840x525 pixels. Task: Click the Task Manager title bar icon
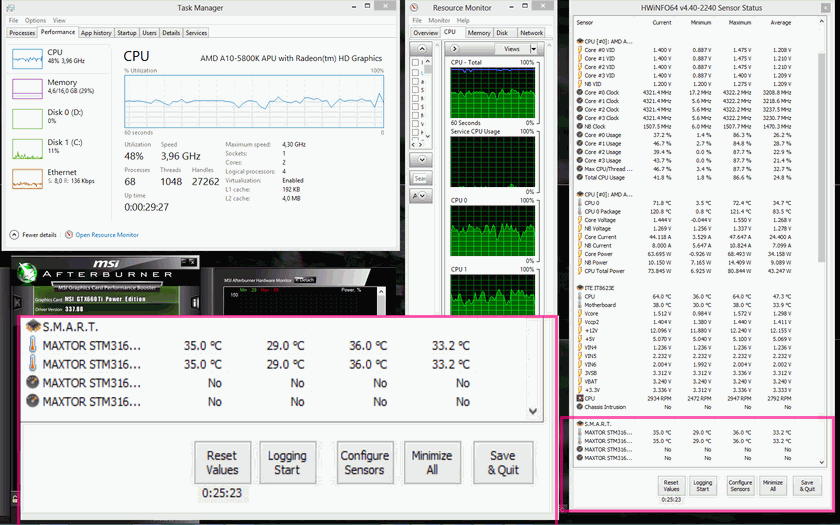click(x=10, y=8)
